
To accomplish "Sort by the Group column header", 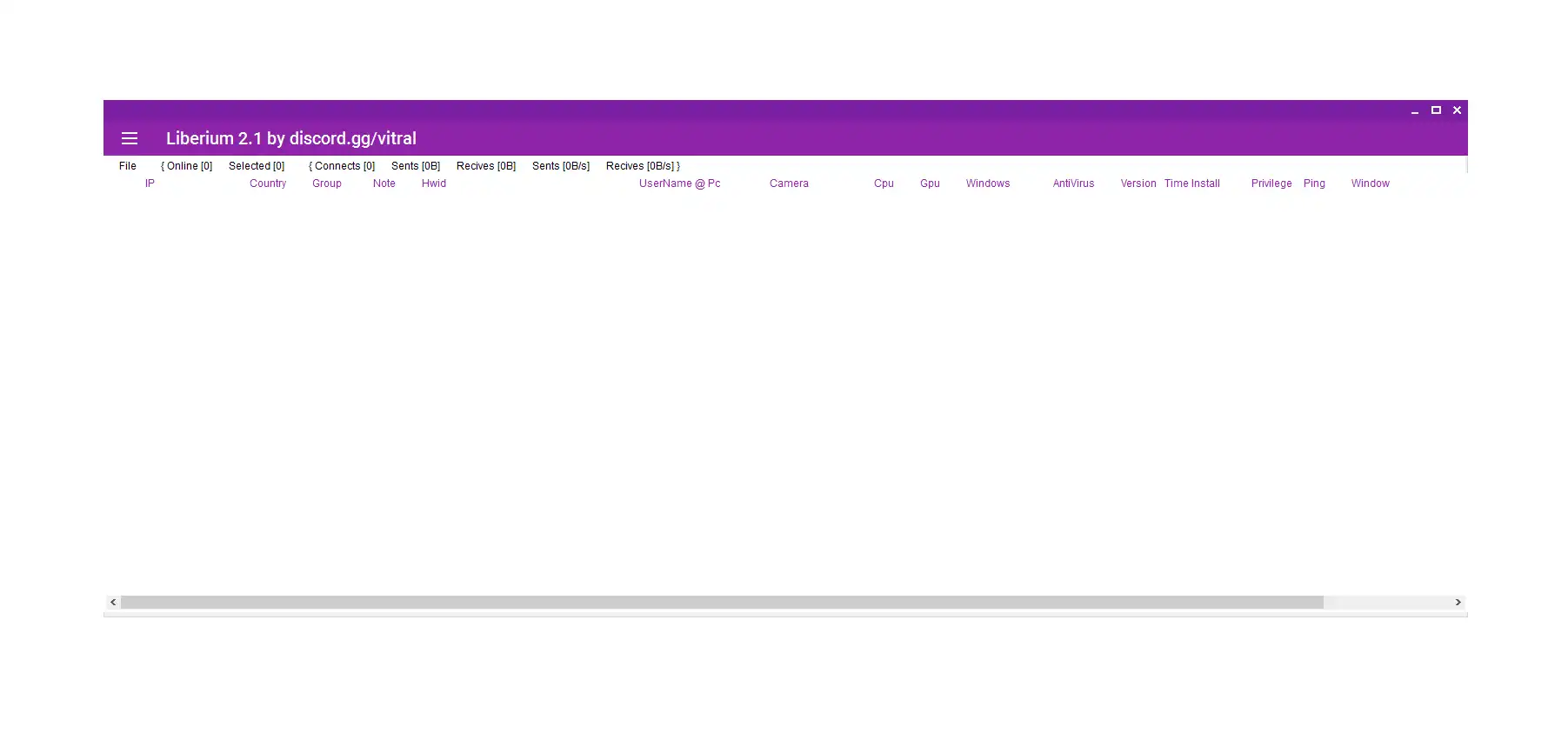I will (327, 183).
